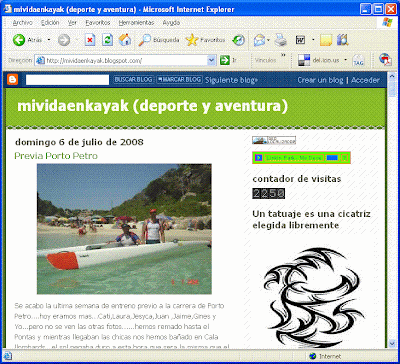Image resolution: width=400 pixels, height=364 pixels.
Task: Adjust the blue music player volume bar
Action: pos(332,158)
